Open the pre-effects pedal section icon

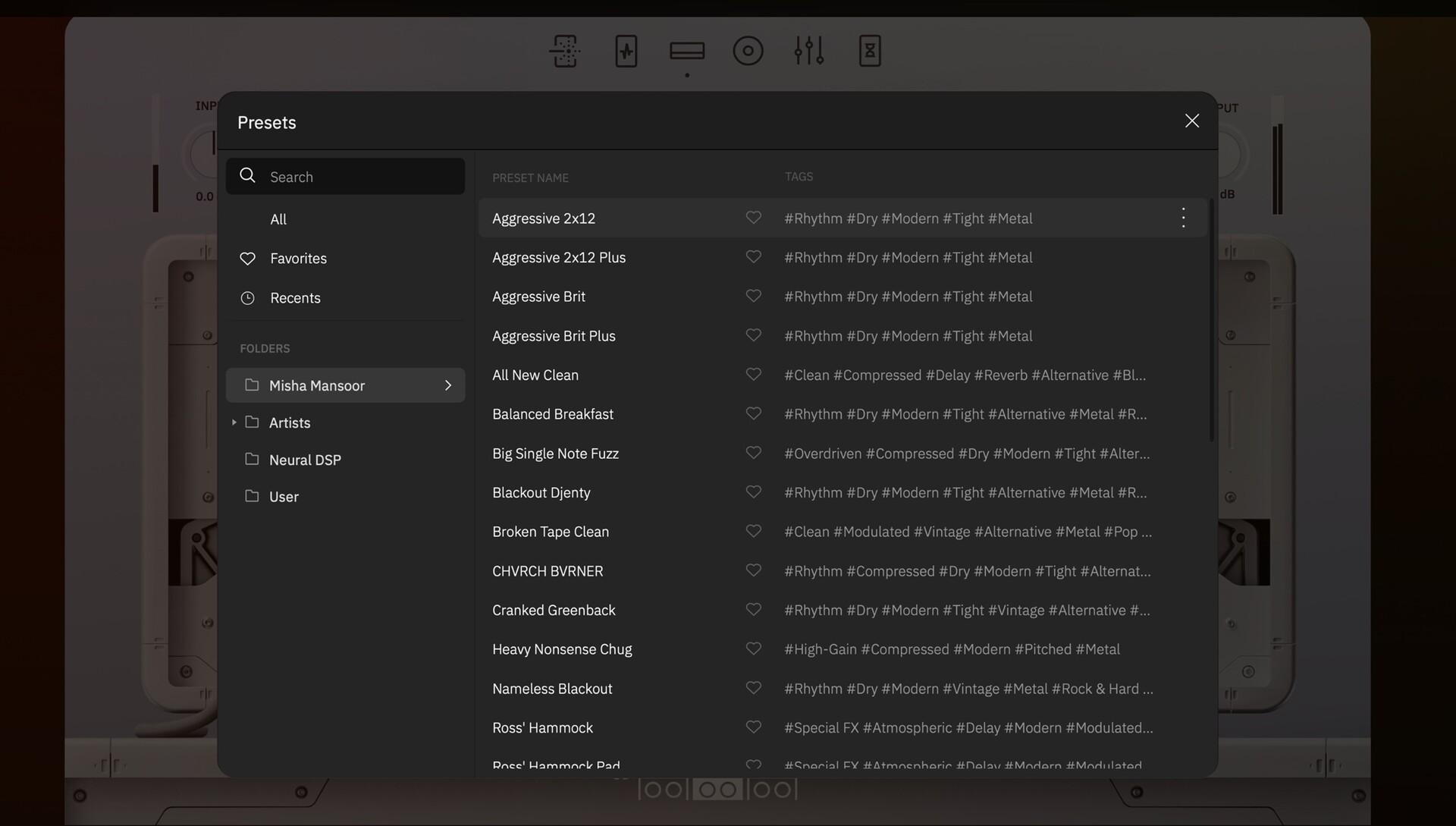pyautogui.click(x=626, y=51)
